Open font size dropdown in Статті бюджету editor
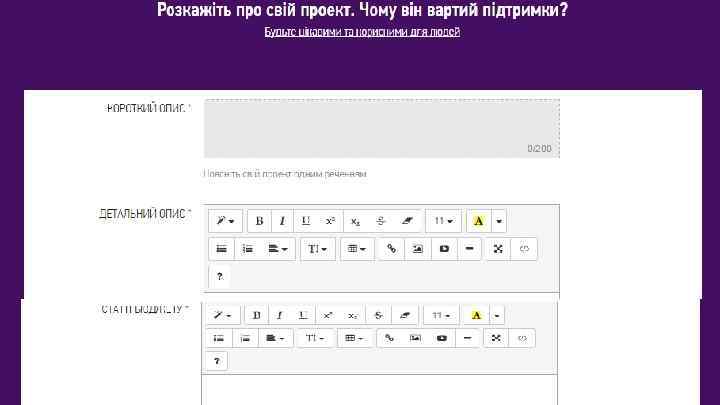The image size is (720, 405). [x=441, y=315]
